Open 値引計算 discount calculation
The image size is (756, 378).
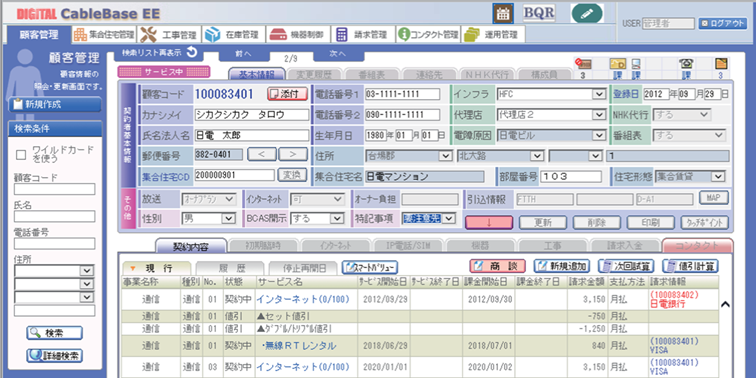pyautogui.click(x=690, y=266)
